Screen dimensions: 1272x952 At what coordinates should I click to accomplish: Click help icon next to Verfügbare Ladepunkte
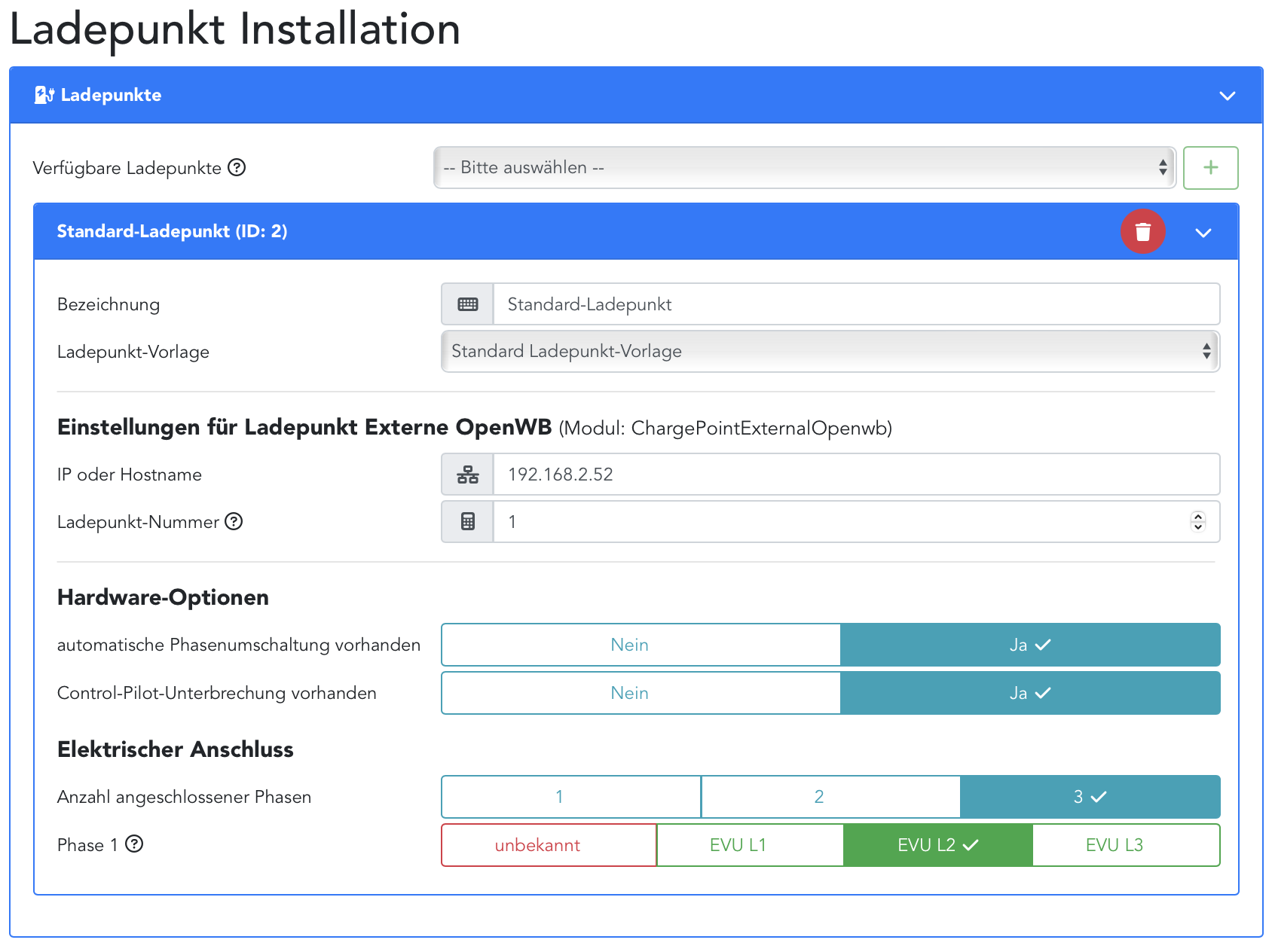(x=237, y=168)
